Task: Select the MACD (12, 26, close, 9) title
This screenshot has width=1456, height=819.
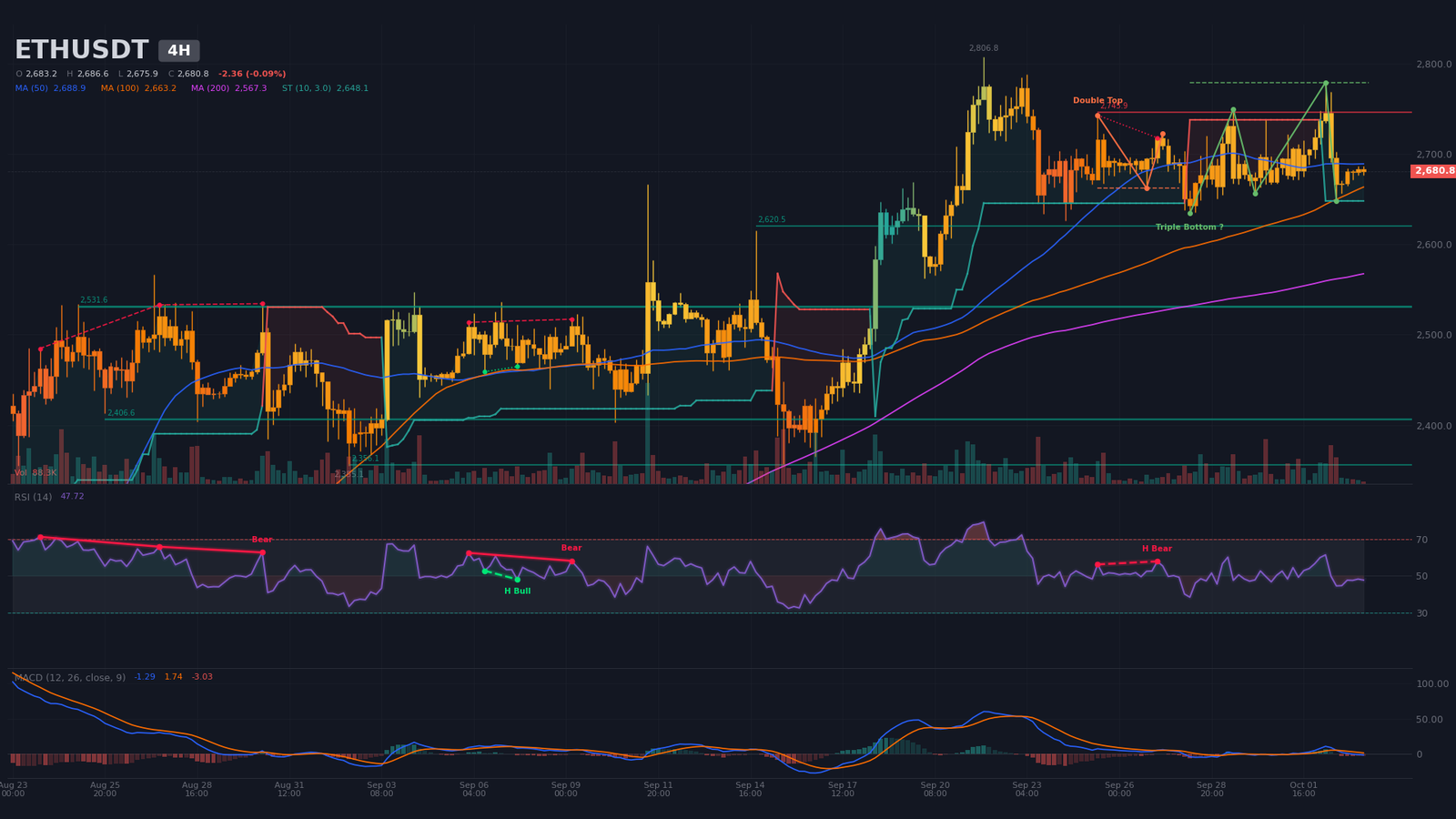Action: [70, 678]
